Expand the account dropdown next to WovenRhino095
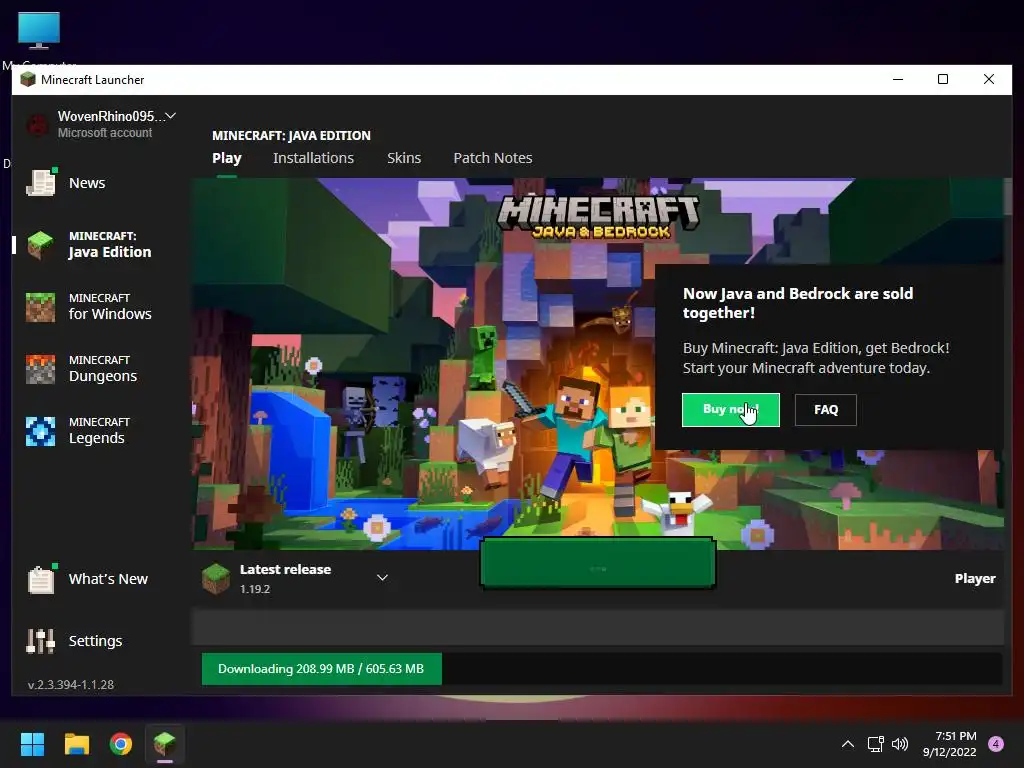Screen dimensions: 1024x768 [170, 116]
